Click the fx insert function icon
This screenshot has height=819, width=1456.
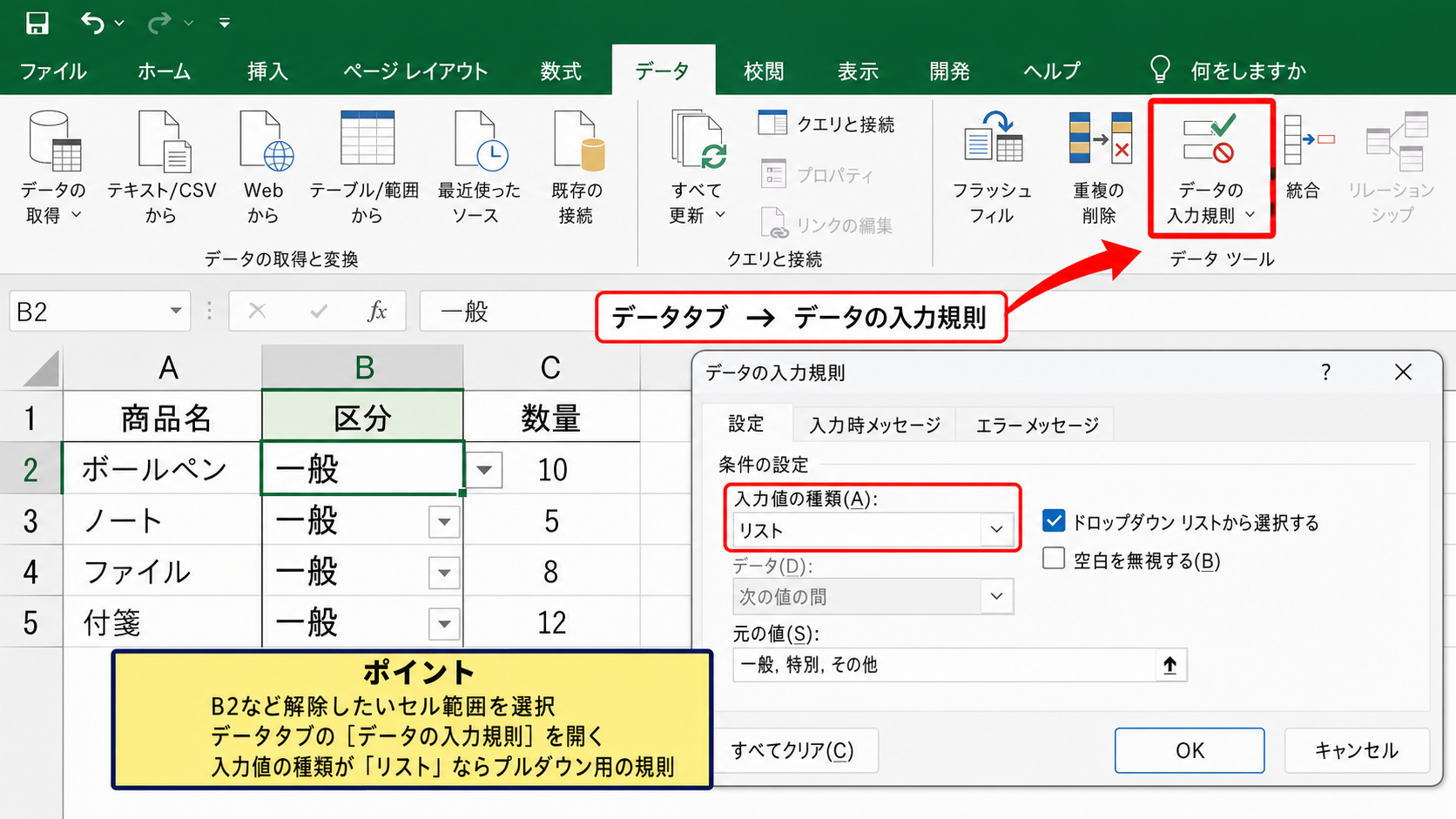coord(377,311)
